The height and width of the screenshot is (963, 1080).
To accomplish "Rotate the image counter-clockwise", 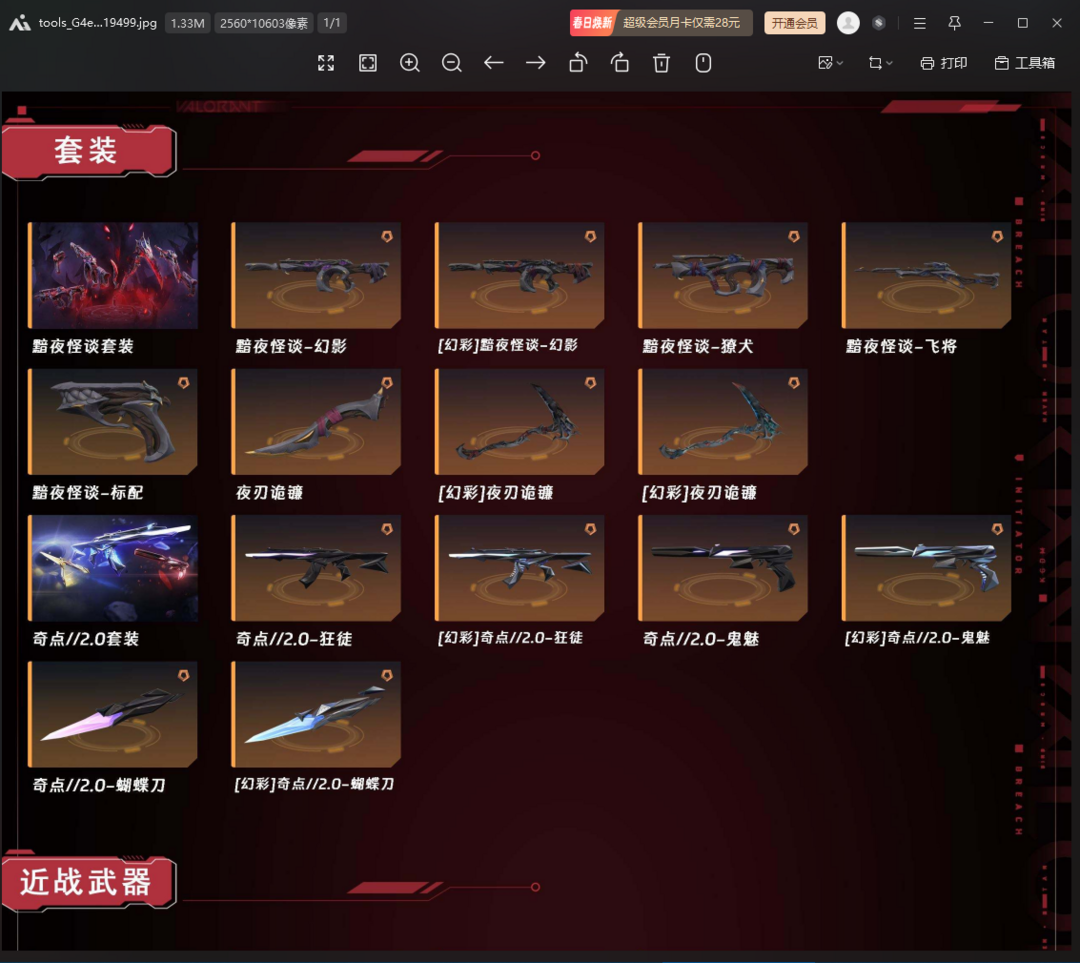I will pyautogui.click(x=578, y=63).
